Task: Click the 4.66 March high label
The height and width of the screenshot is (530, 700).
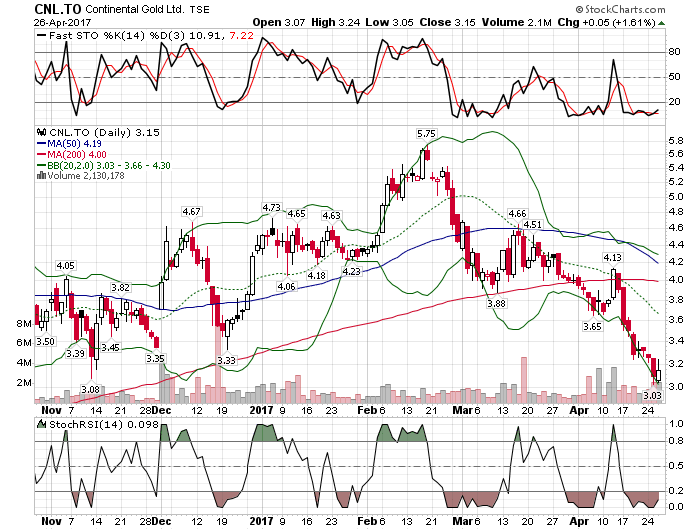Action: (x=517, y=213)
